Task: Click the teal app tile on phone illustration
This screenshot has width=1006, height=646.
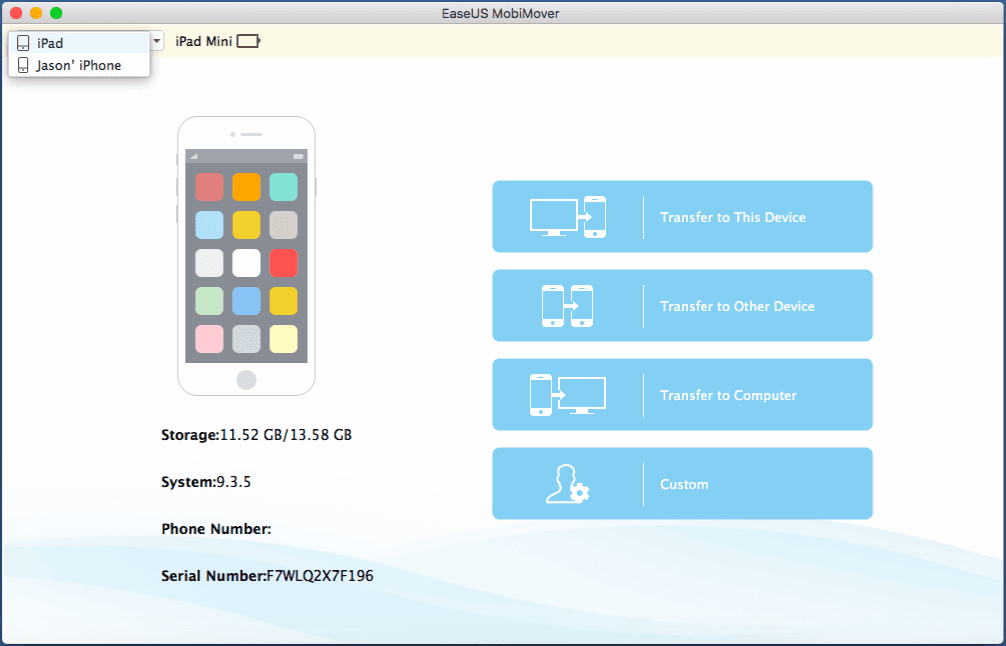Action: point(284,187)
